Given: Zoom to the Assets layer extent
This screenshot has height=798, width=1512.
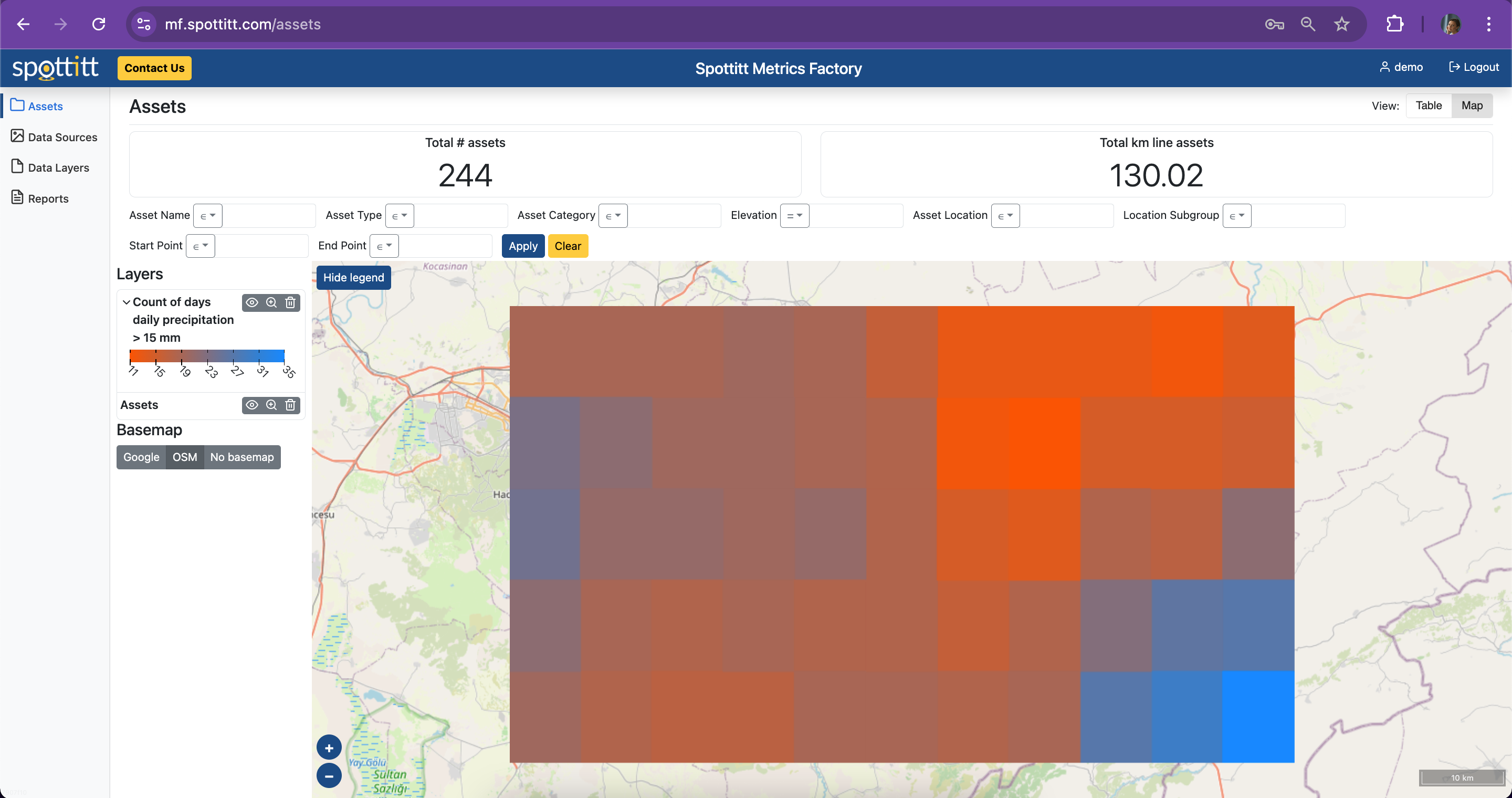Looking at the screenshot, I should [x=271, y=405].
